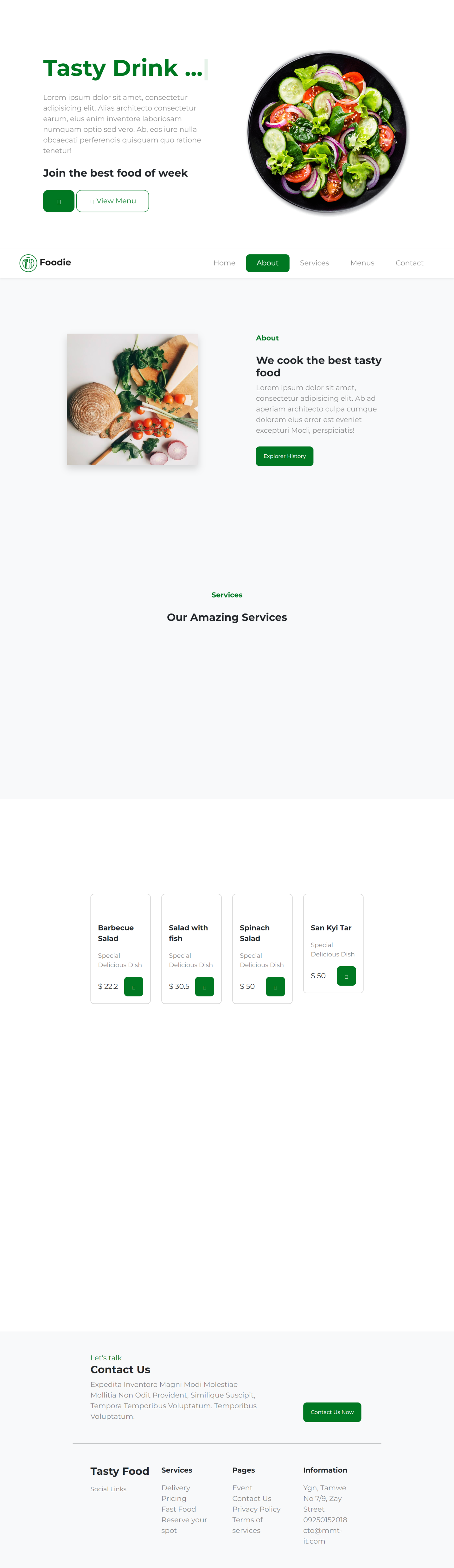Add Salad with fish using green icon button

[x=204, y=986]
